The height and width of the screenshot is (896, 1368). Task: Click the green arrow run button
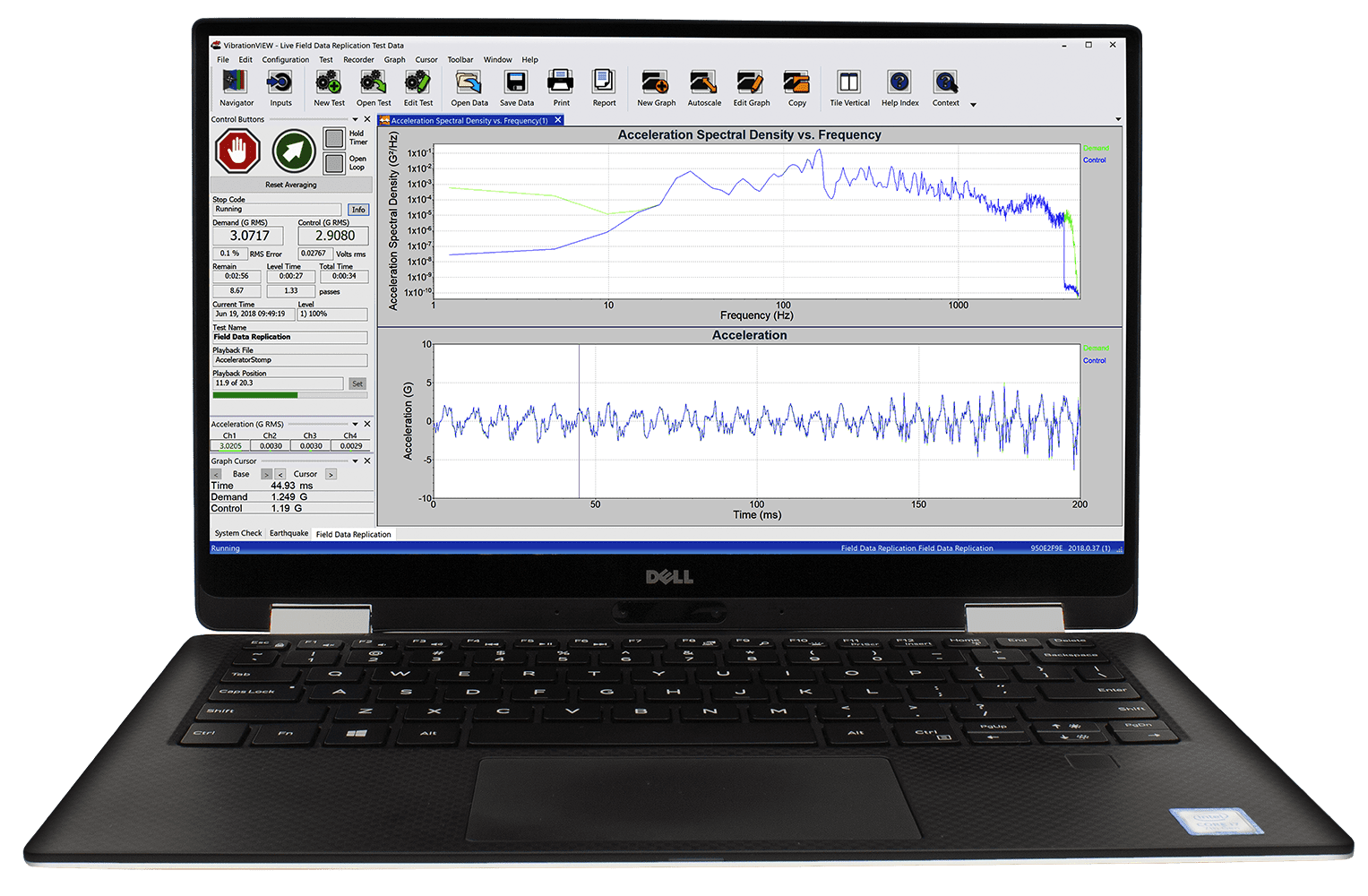(x=294, y=151)
